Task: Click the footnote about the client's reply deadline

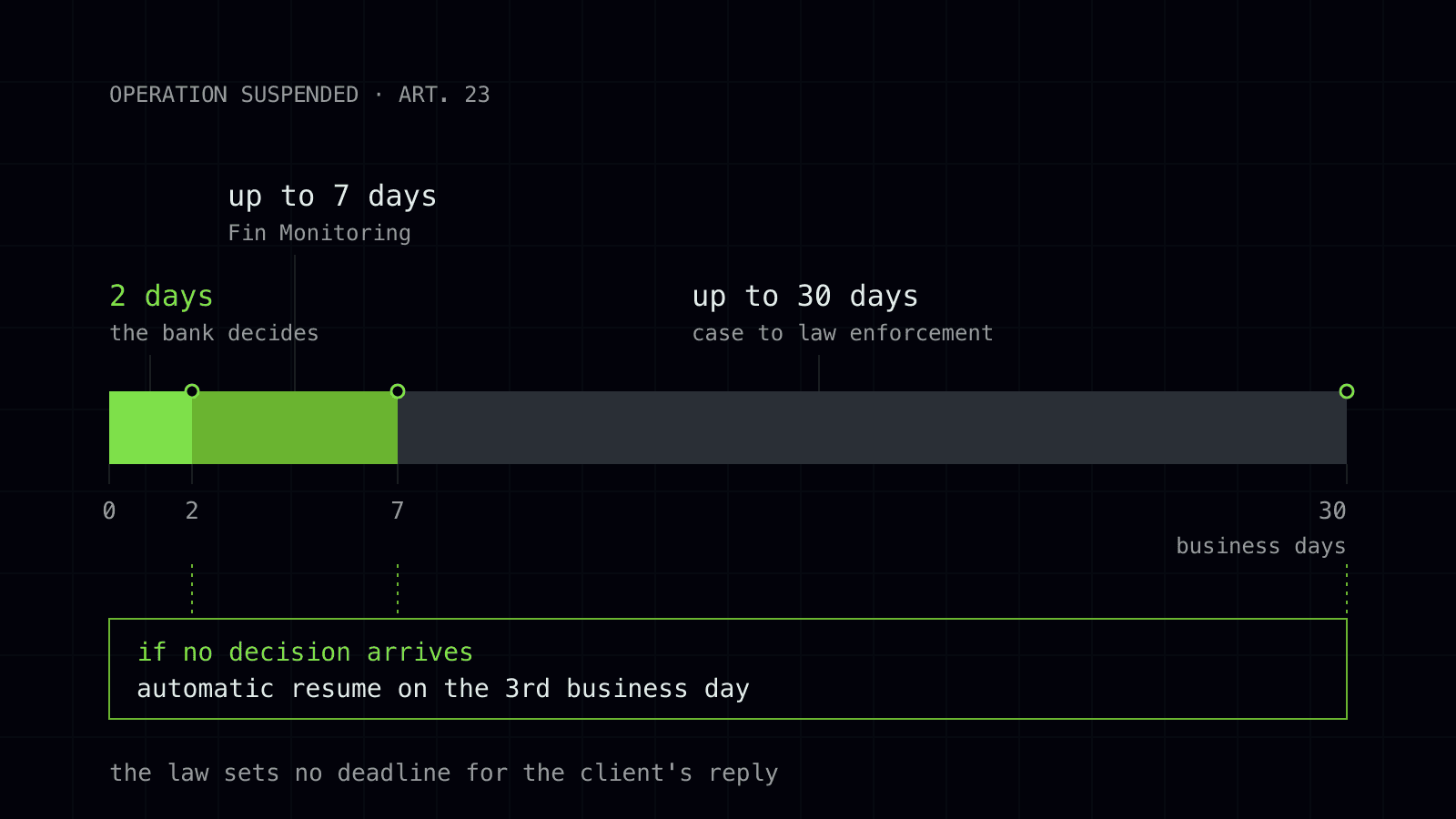Action: click(444, 773)
